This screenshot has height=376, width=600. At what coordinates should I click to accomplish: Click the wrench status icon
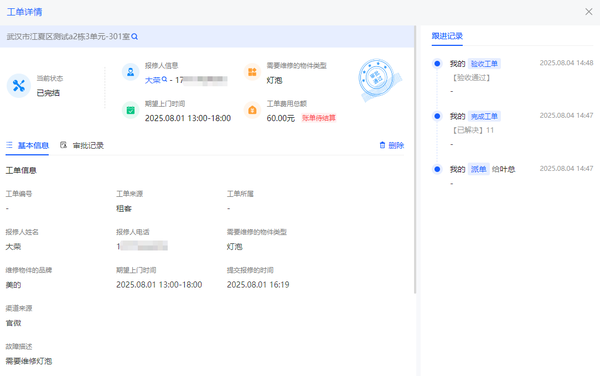tap(19, 86)
